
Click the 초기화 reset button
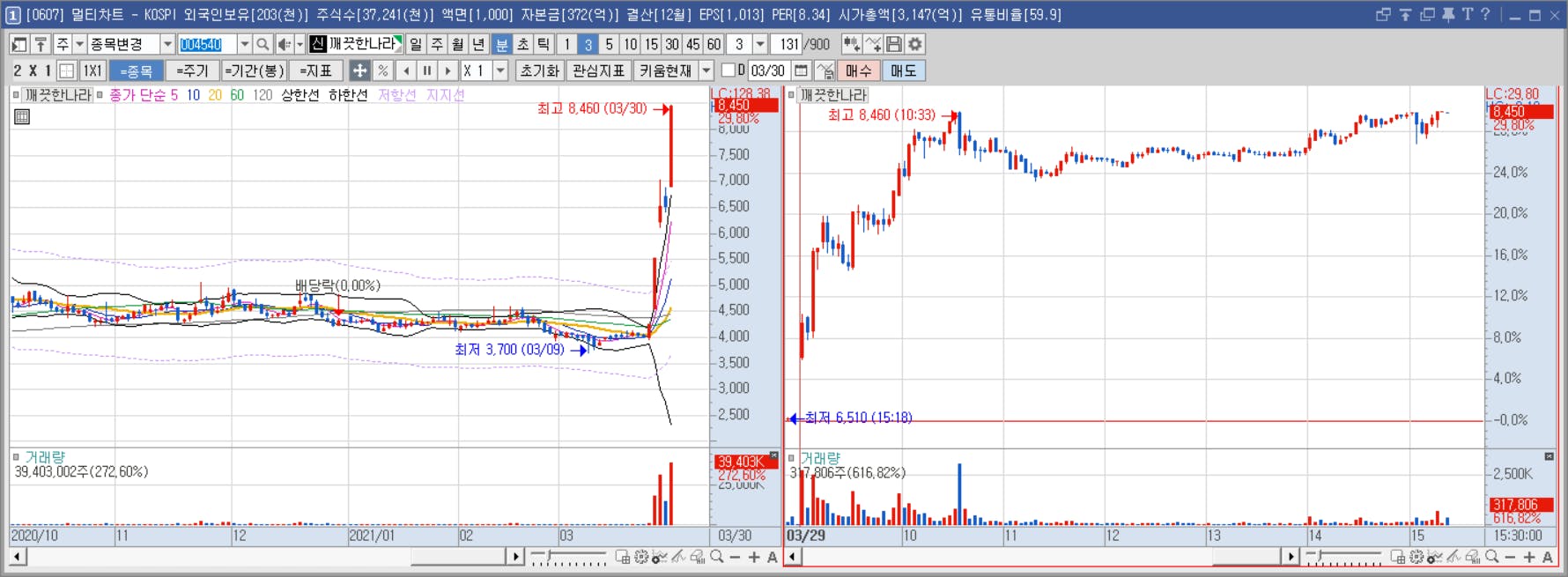tap(540, 70)
